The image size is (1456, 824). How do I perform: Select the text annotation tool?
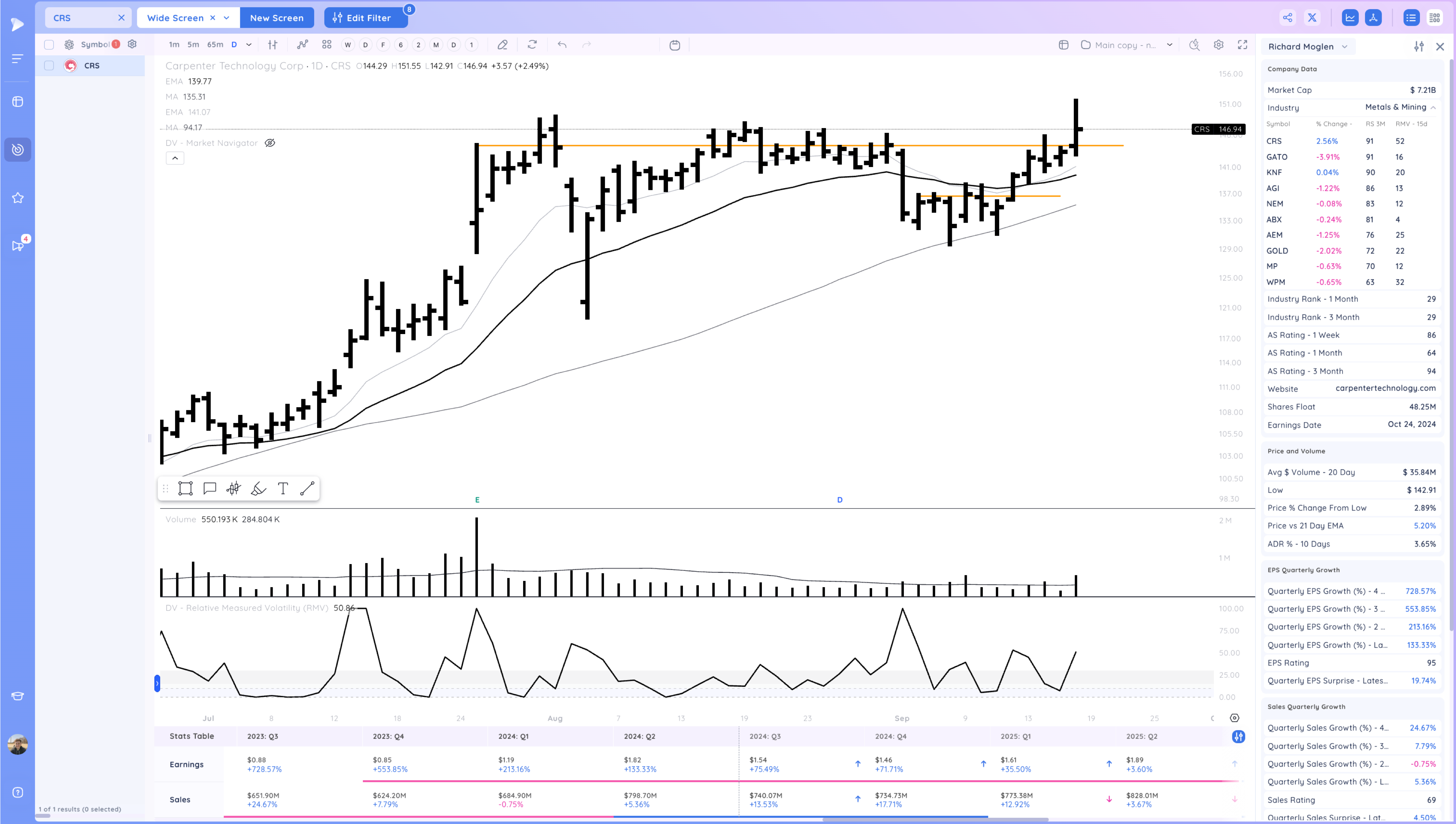coord(283,488)
